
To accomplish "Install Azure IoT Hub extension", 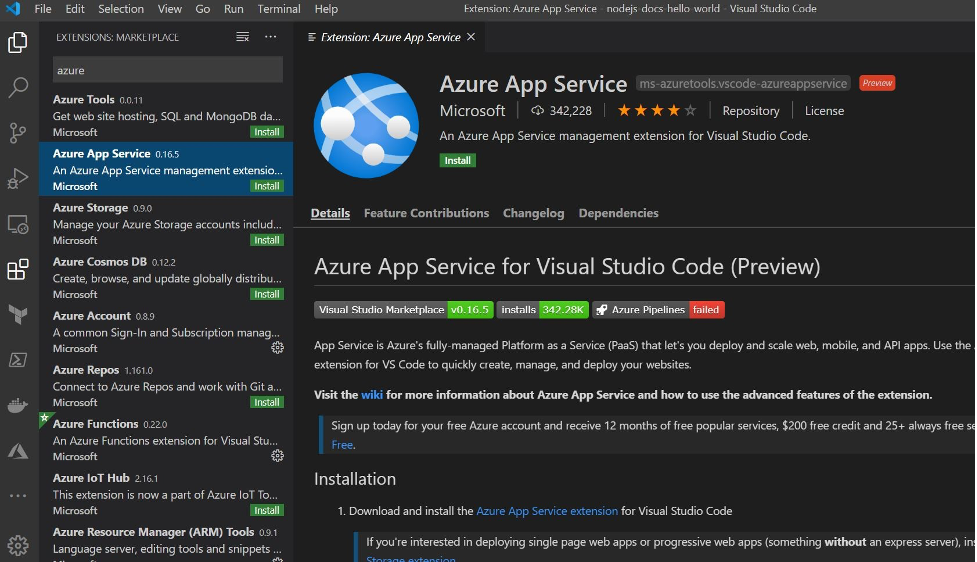I will pos(267,510).
